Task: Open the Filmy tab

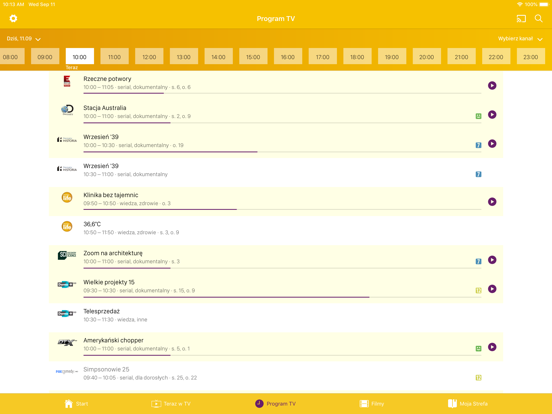Action: pos(372,404)
